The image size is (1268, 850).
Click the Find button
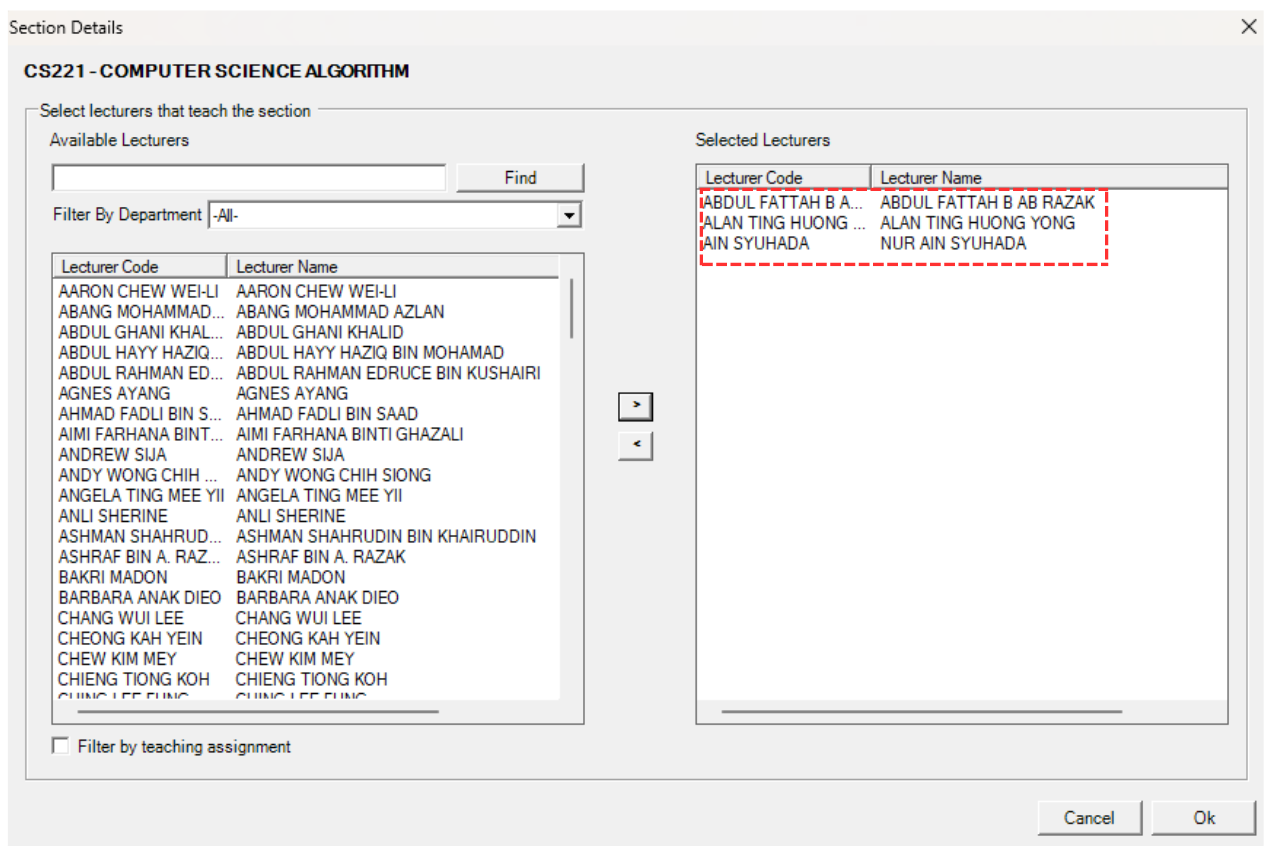click(520, 178)
